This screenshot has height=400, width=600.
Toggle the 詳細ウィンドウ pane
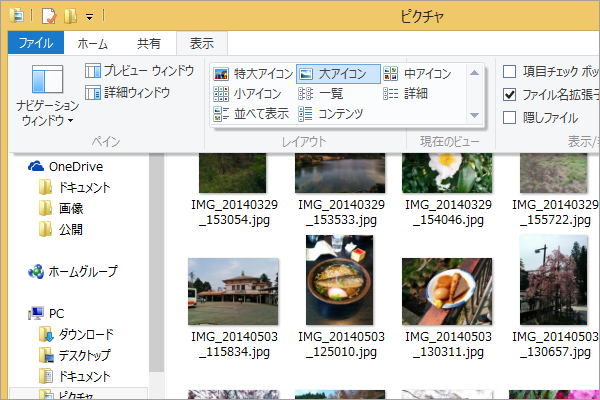click(x=127, y=93)
